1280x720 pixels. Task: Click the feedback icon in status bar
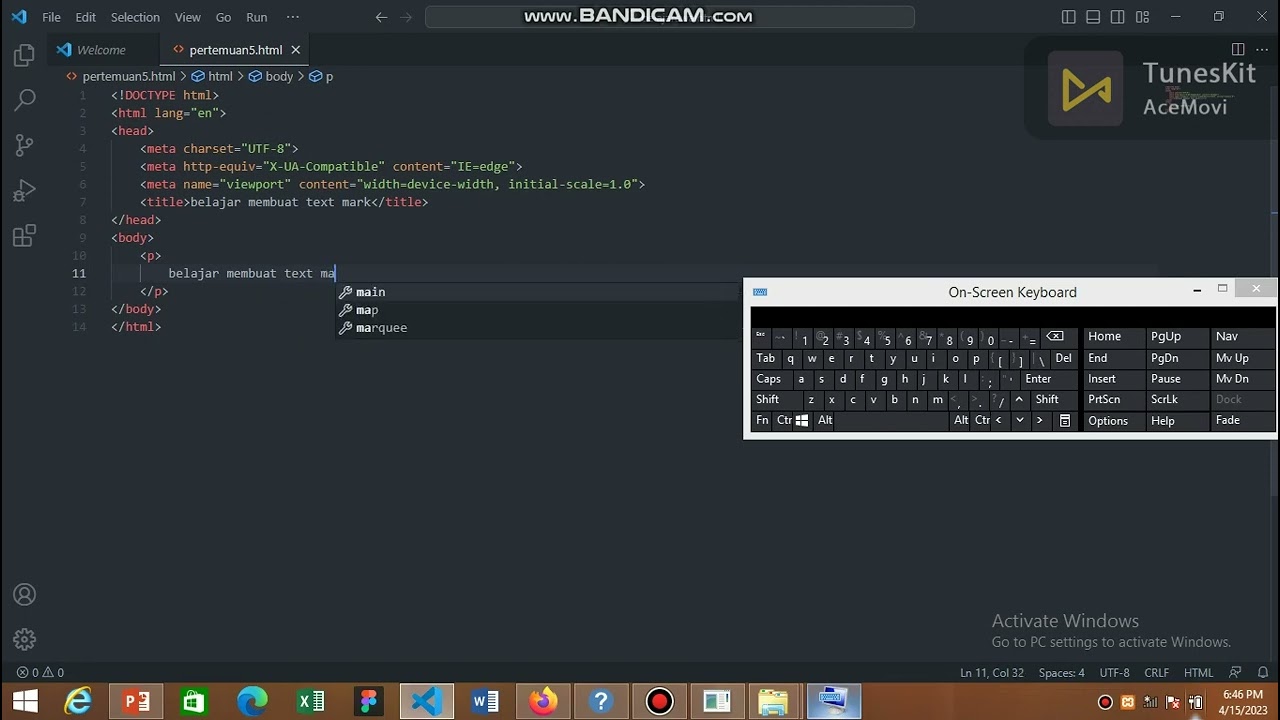pyautogui.click(x=1236, y=673)
